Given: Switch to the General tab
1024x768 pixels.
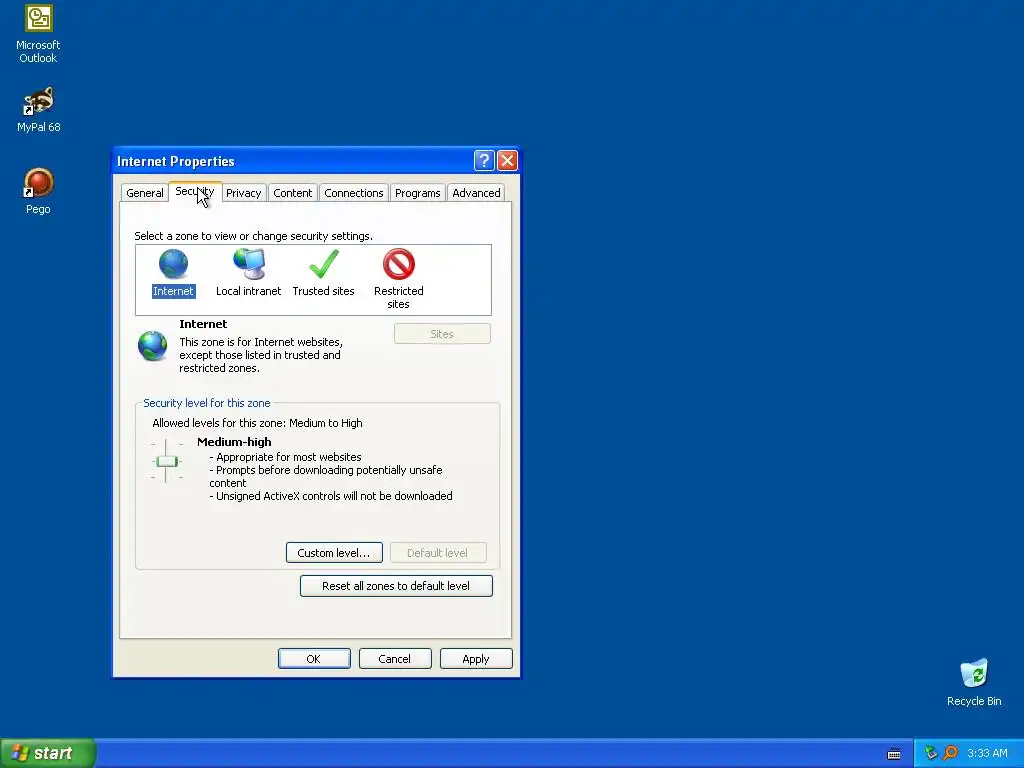Looking at the screenshot, I should click(x=144, y=193).
